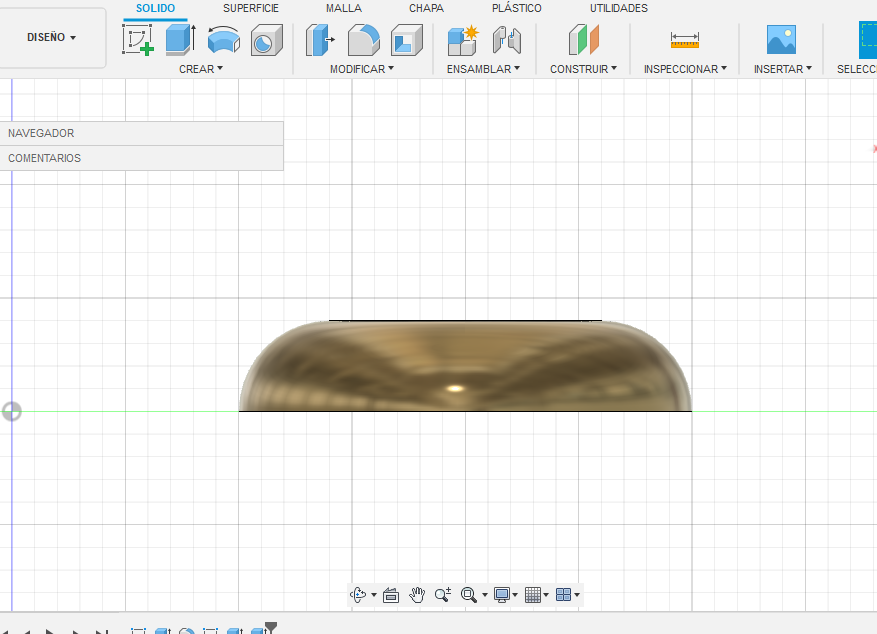The image size is (877, 634).
Task: Select the Fillet tool in Modificar
Action: click(363, 40)
